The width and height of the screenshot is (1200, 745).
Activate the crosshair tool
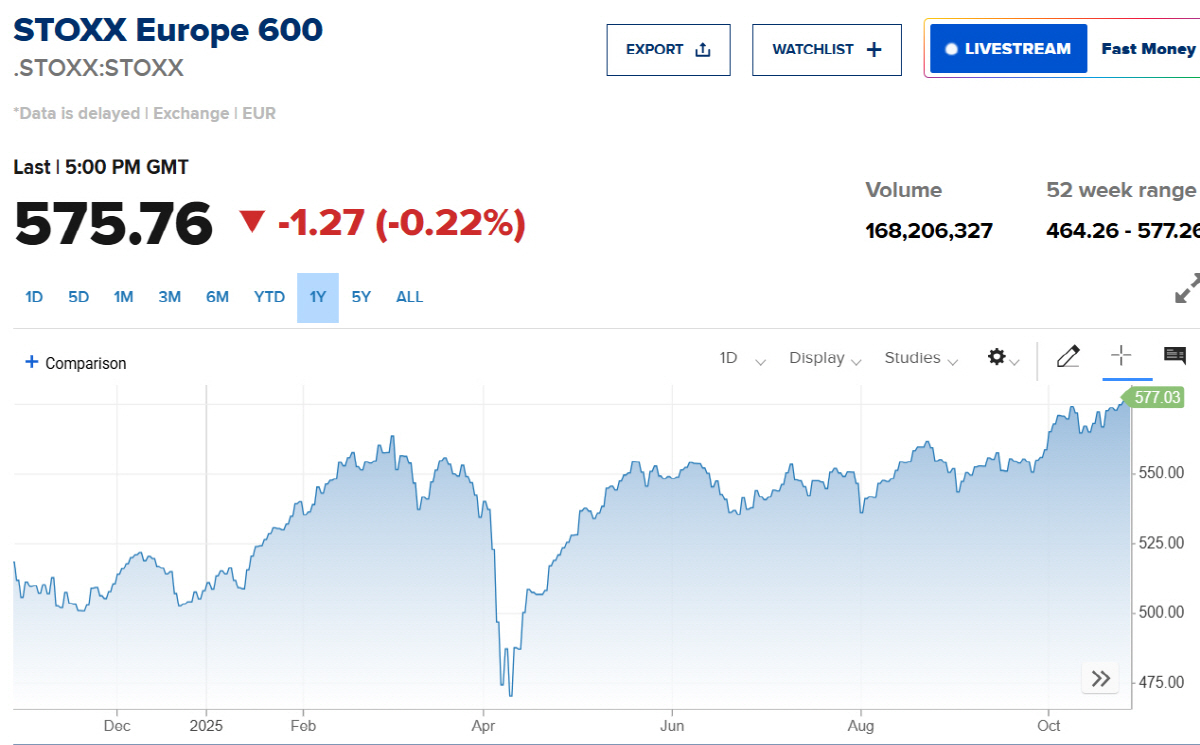(1121, 356)
